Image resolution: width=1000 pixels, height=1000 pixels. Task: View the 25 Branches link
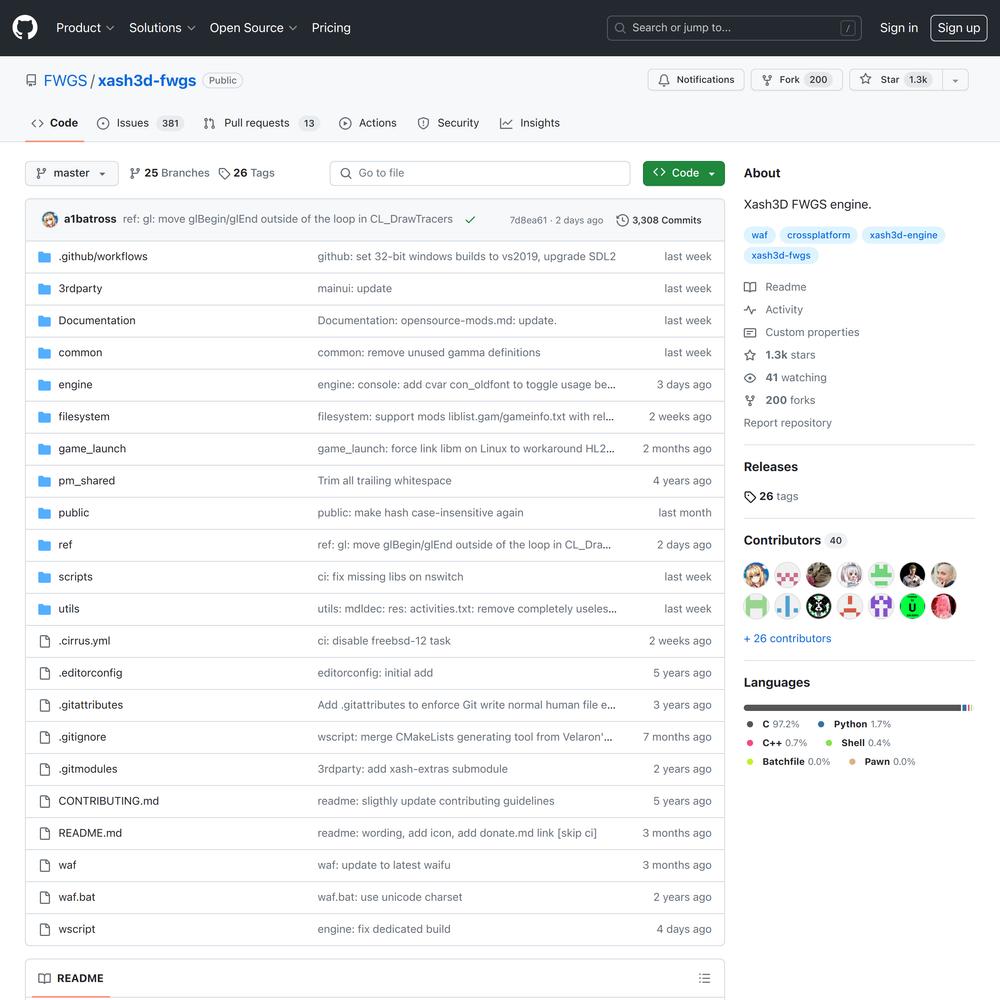(169, 173)
